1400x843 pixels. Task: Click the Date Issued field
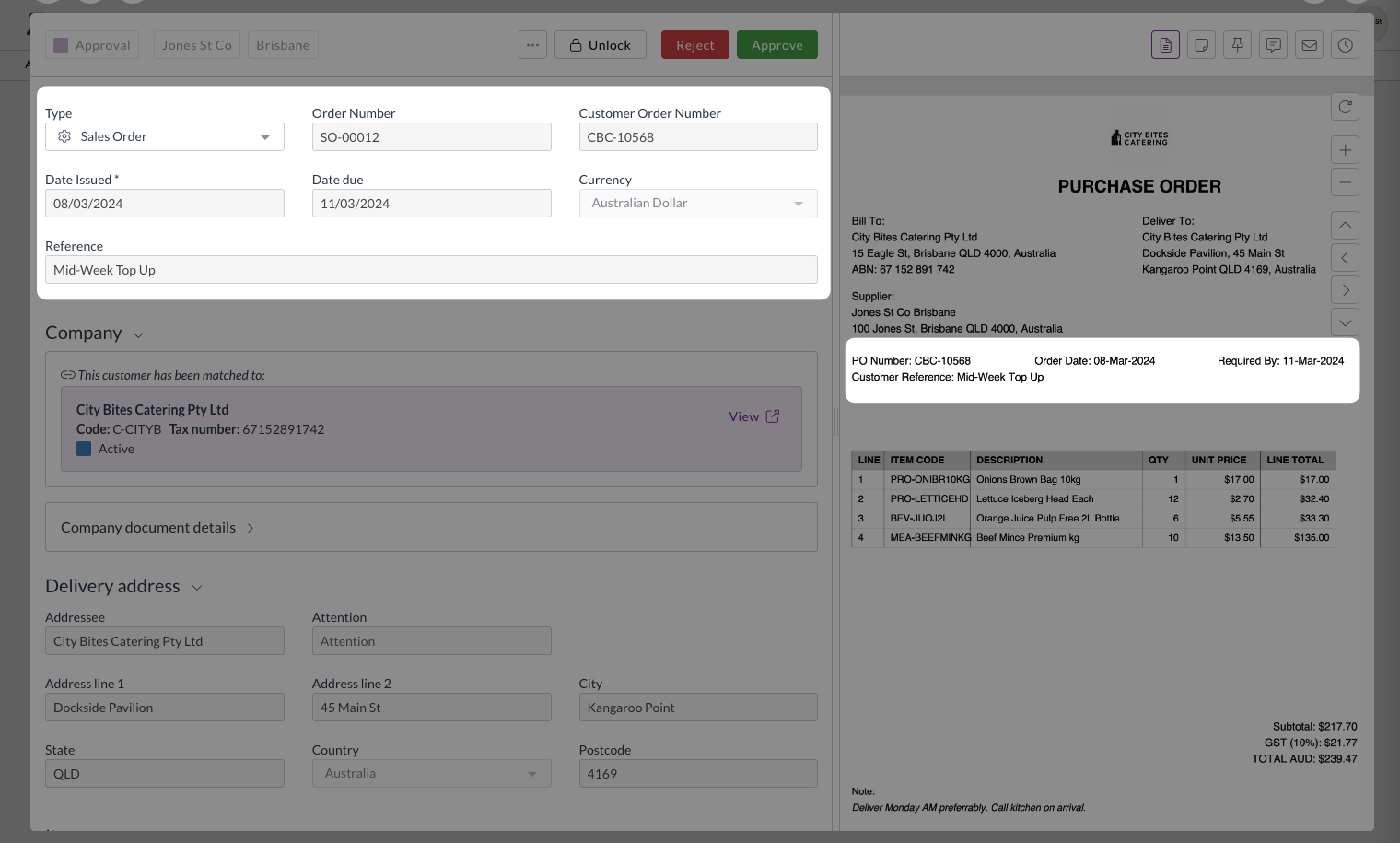[165, 204]
